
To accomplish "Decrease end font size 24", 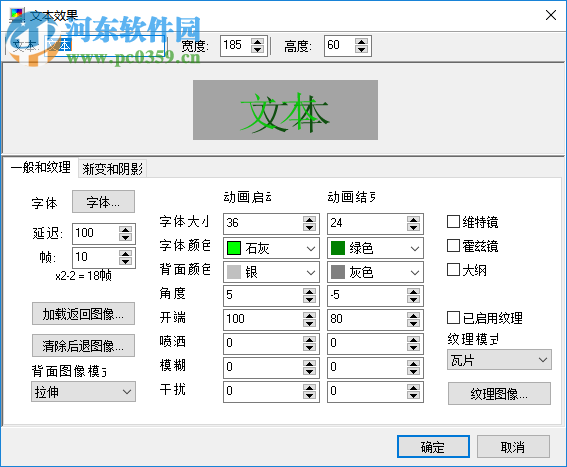I will (x=413, y=228).
